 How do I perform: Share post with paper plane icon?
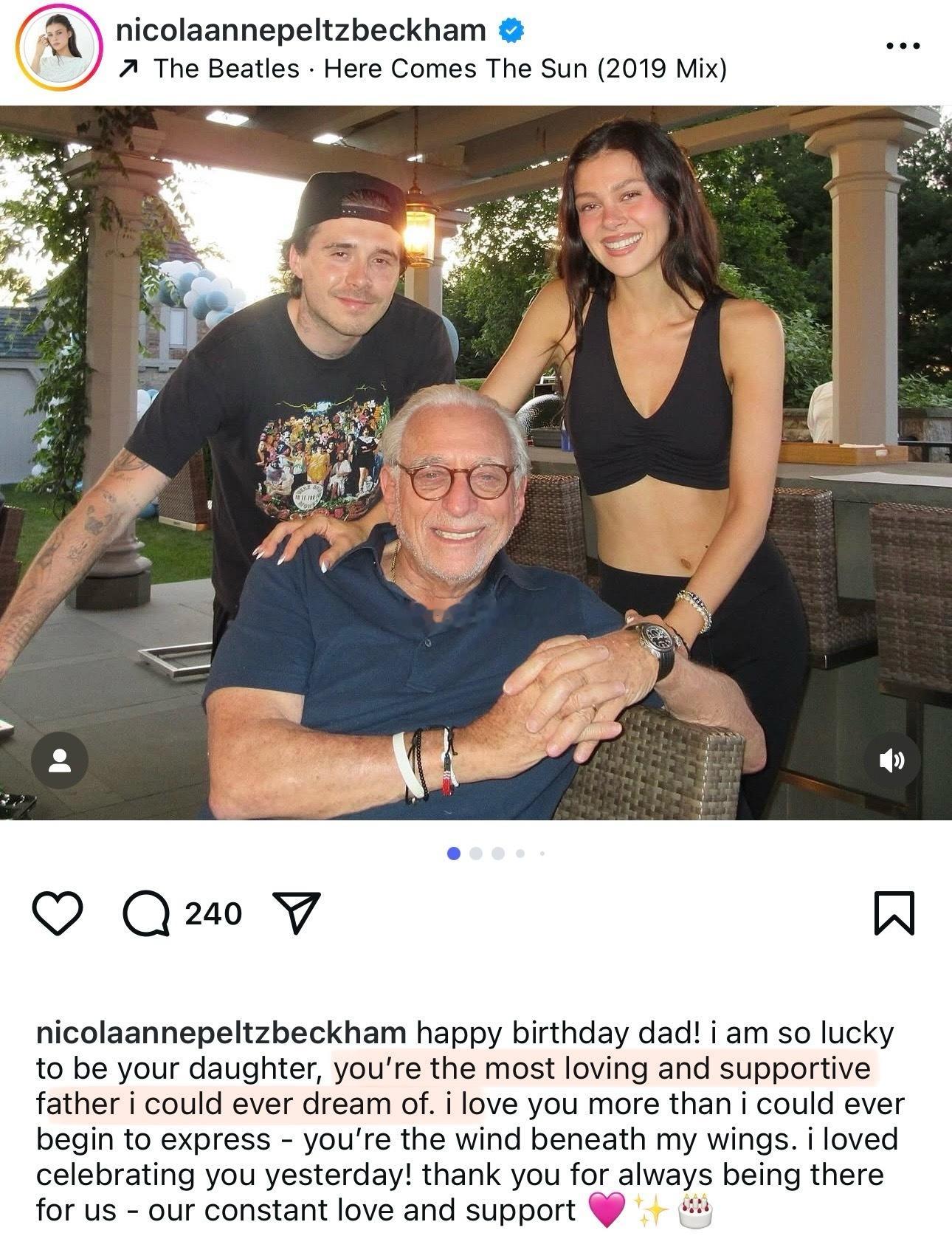(296, 913)
